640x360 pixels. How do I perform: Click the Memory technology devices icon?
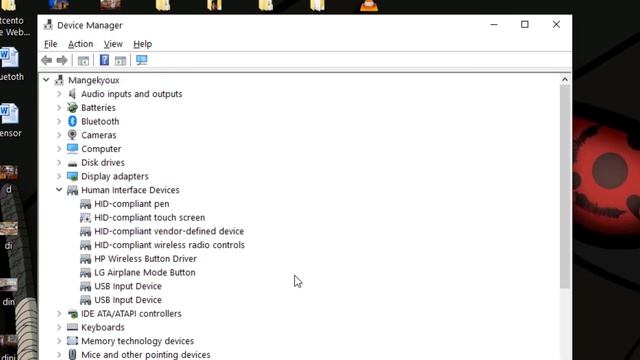pos(72,341)
